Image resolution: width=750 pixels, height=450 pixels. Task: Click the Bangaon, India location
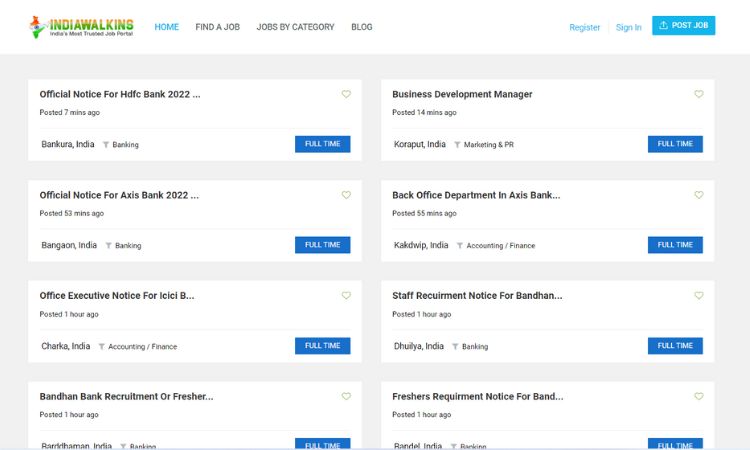click(69, 245)
